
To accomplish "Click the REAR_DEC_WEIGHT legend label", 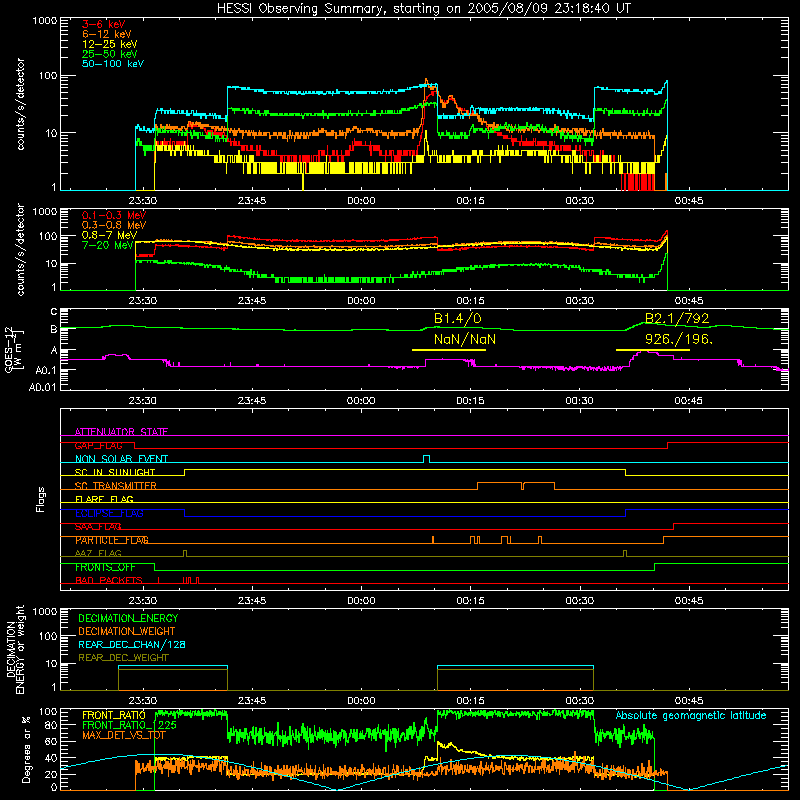I will (x=123, y=658).
